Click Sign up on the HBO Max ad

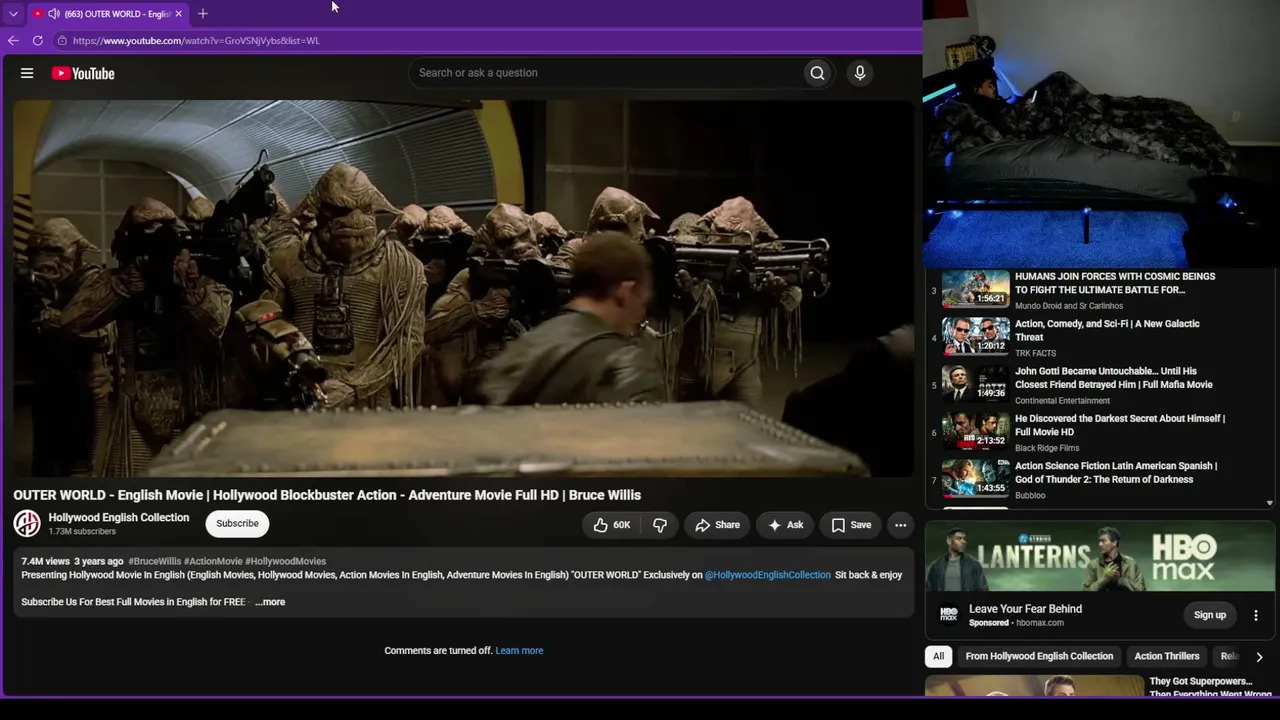click(x=1209, y=615)
